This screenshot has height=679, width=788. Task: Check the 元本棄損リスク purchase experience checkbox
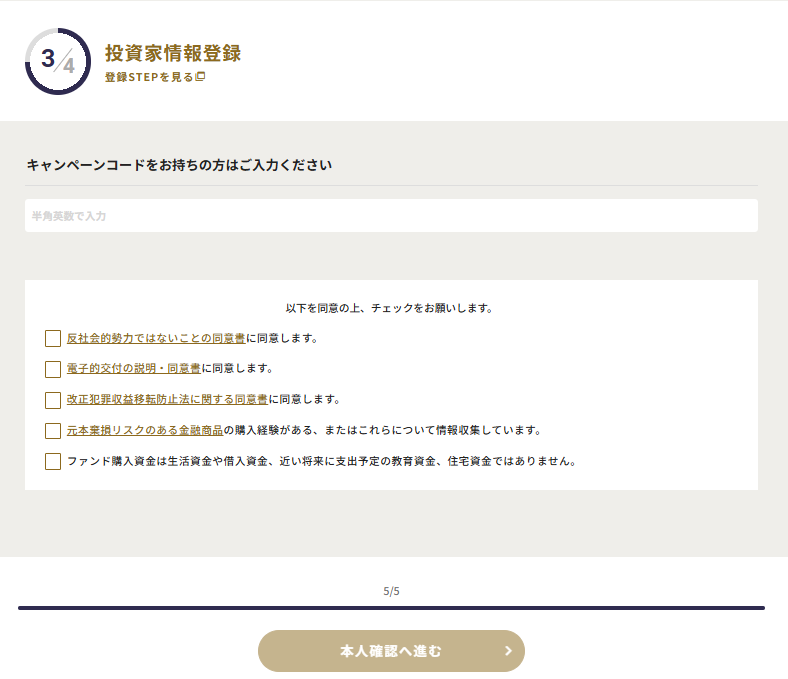point(53,431)
